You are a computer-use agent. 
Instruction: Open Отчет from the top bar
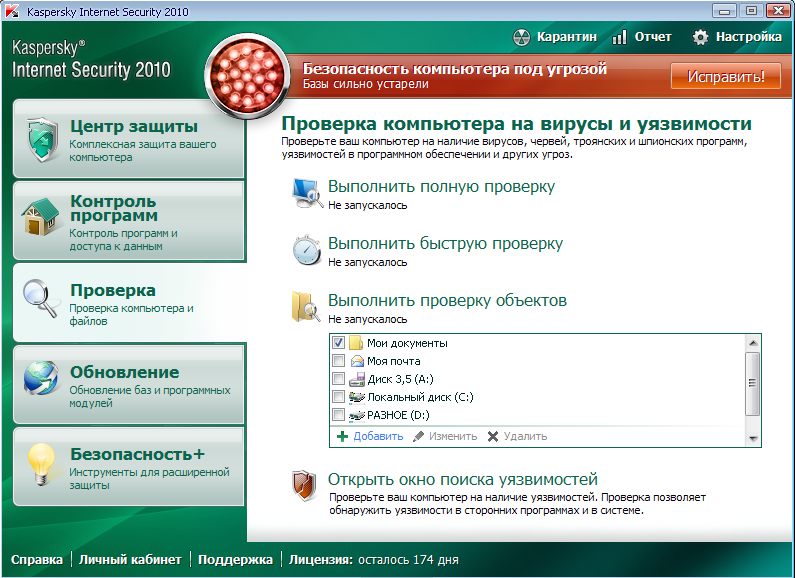(653, 37)
